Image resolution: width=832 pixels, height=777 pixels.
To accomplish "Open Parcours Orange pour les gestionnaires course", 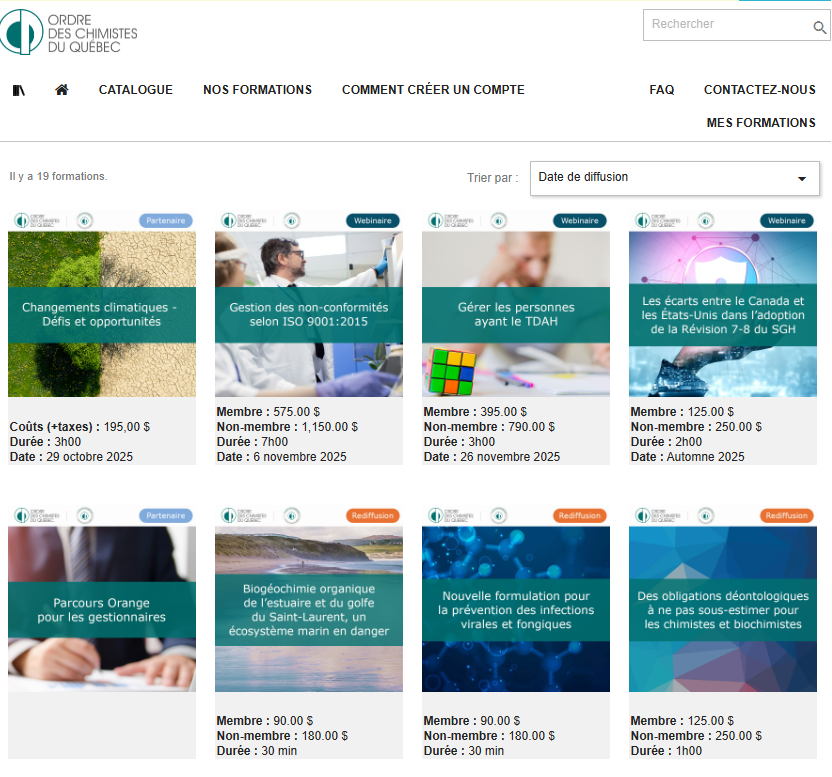I will 102,610.
